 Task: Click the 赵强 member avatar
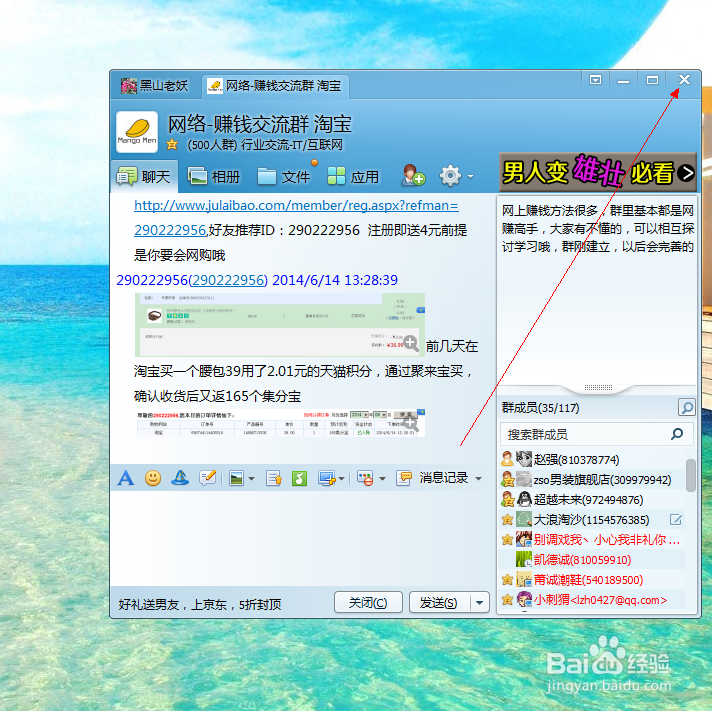tap(524, 459)
